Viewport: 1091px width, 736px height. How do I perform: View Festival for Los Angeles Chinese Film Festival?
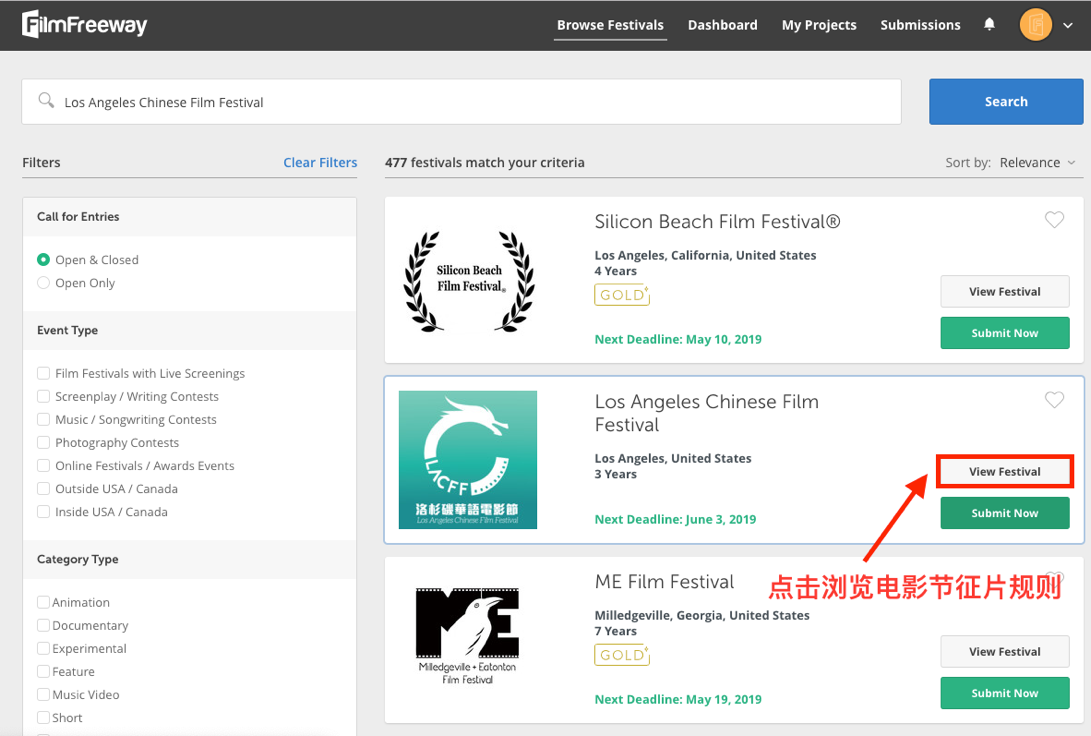1005,472
